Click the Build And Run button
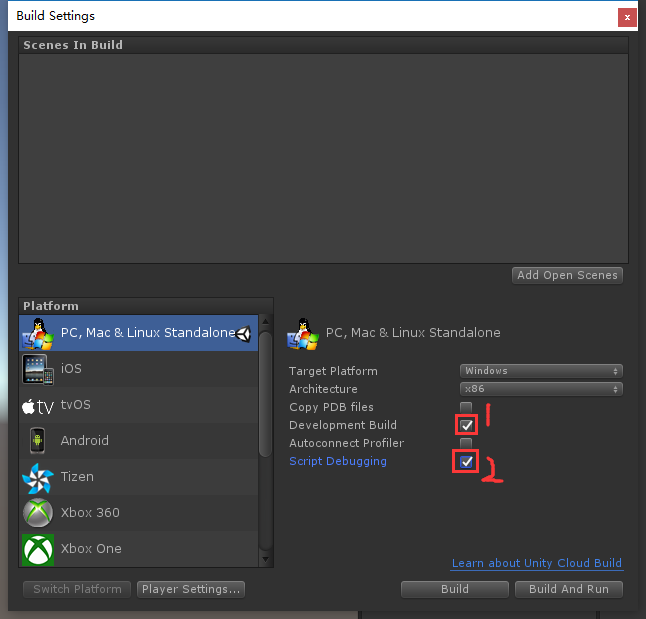The height and width of the screenshot is (619, 646). (x=569, y=589)
